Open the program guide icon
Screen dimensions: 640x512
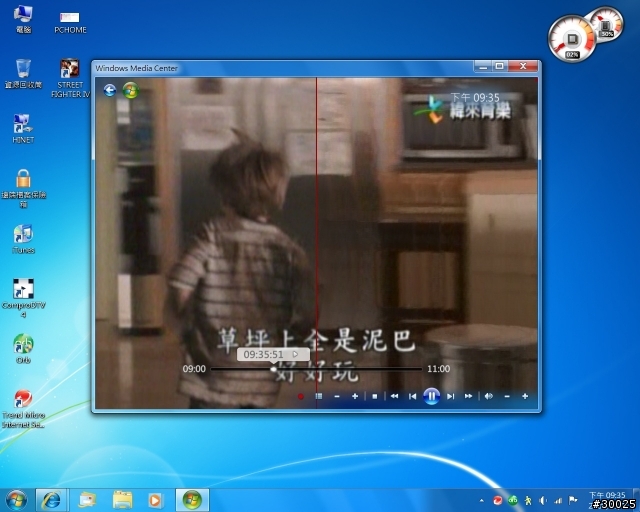319,396
